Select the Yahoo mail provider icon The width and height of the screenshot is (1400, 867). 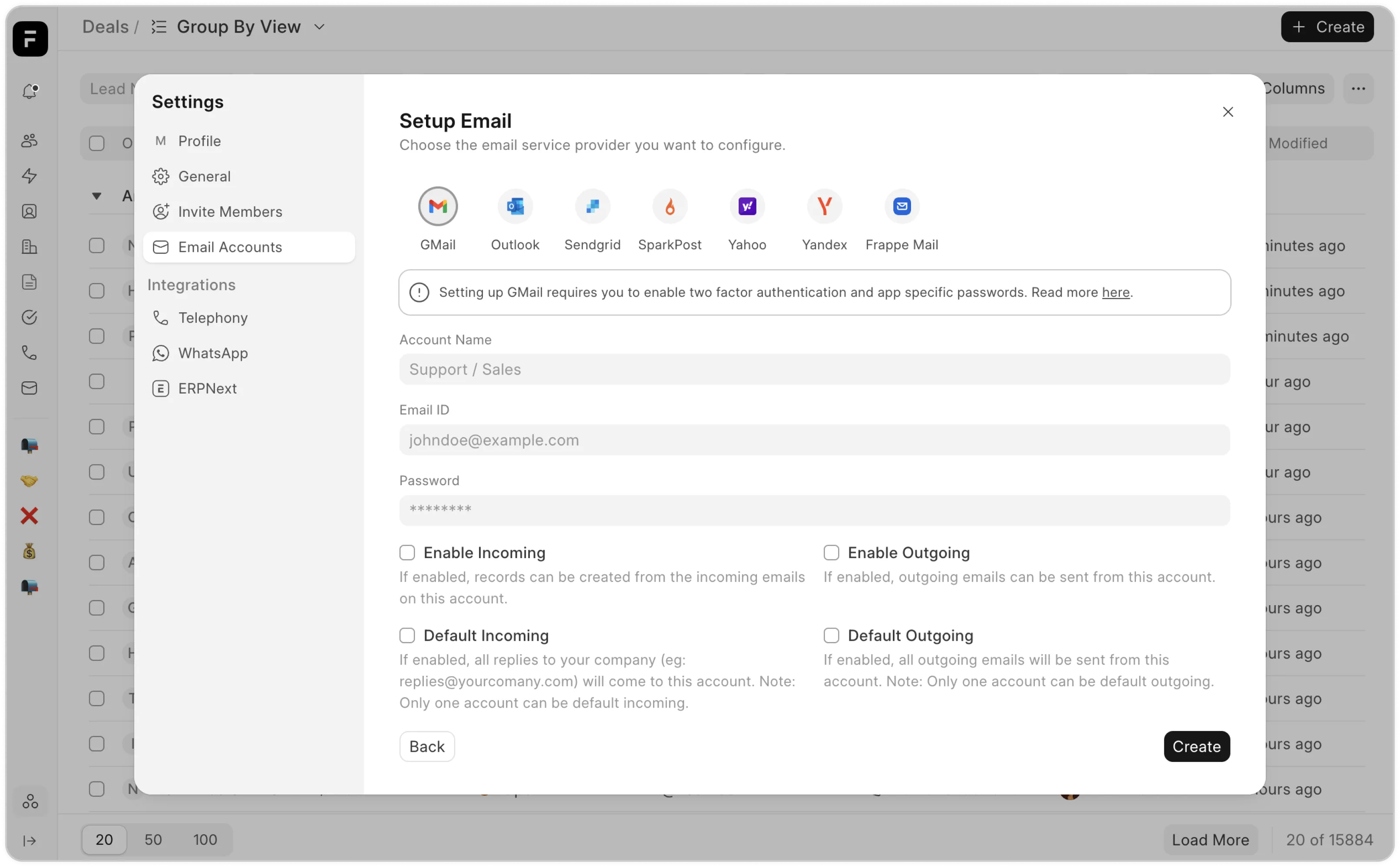point(747,206)
